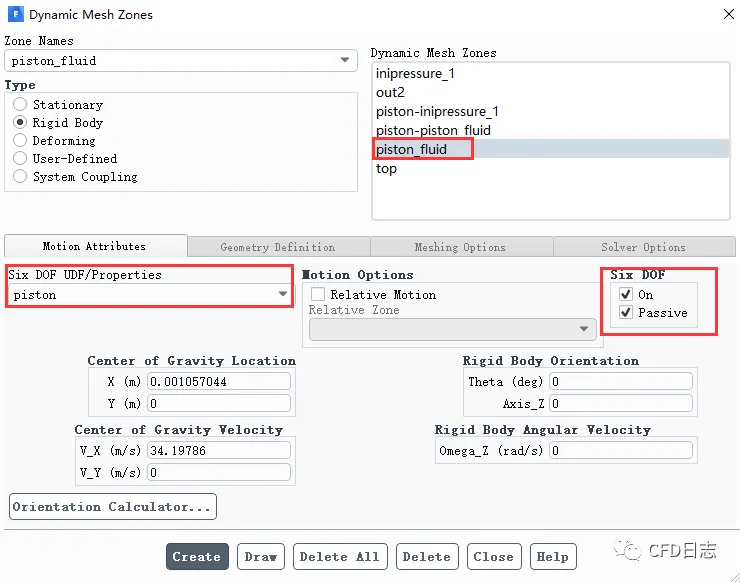
Task: Open the Meshing Options tab
Action: (460, 247)
